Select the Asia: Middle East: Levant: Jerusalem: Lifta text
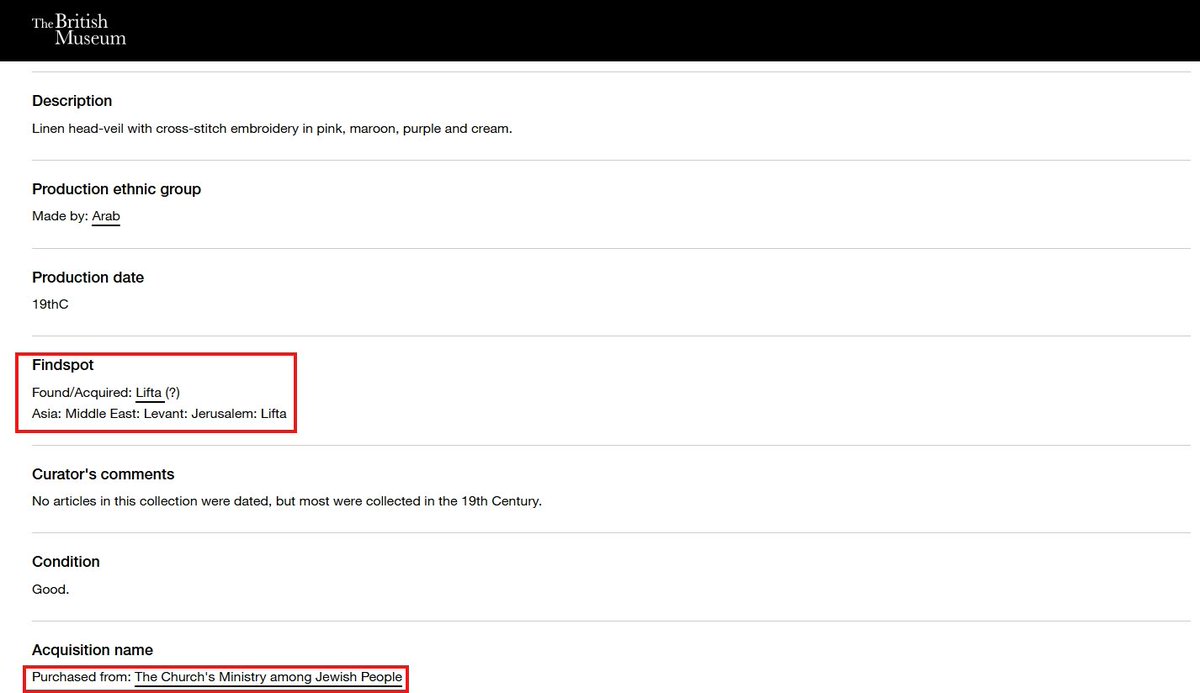 159,413
